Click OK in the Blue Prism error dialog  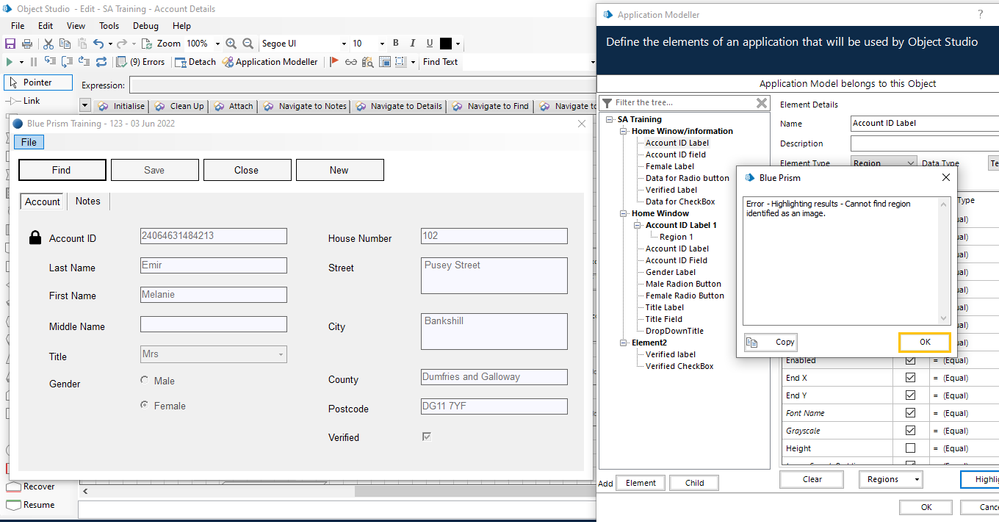coord(924,342)
